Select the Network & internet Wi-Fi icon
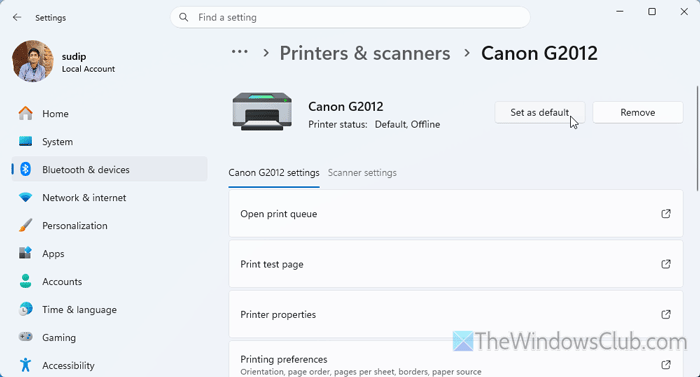 [25, 197]
